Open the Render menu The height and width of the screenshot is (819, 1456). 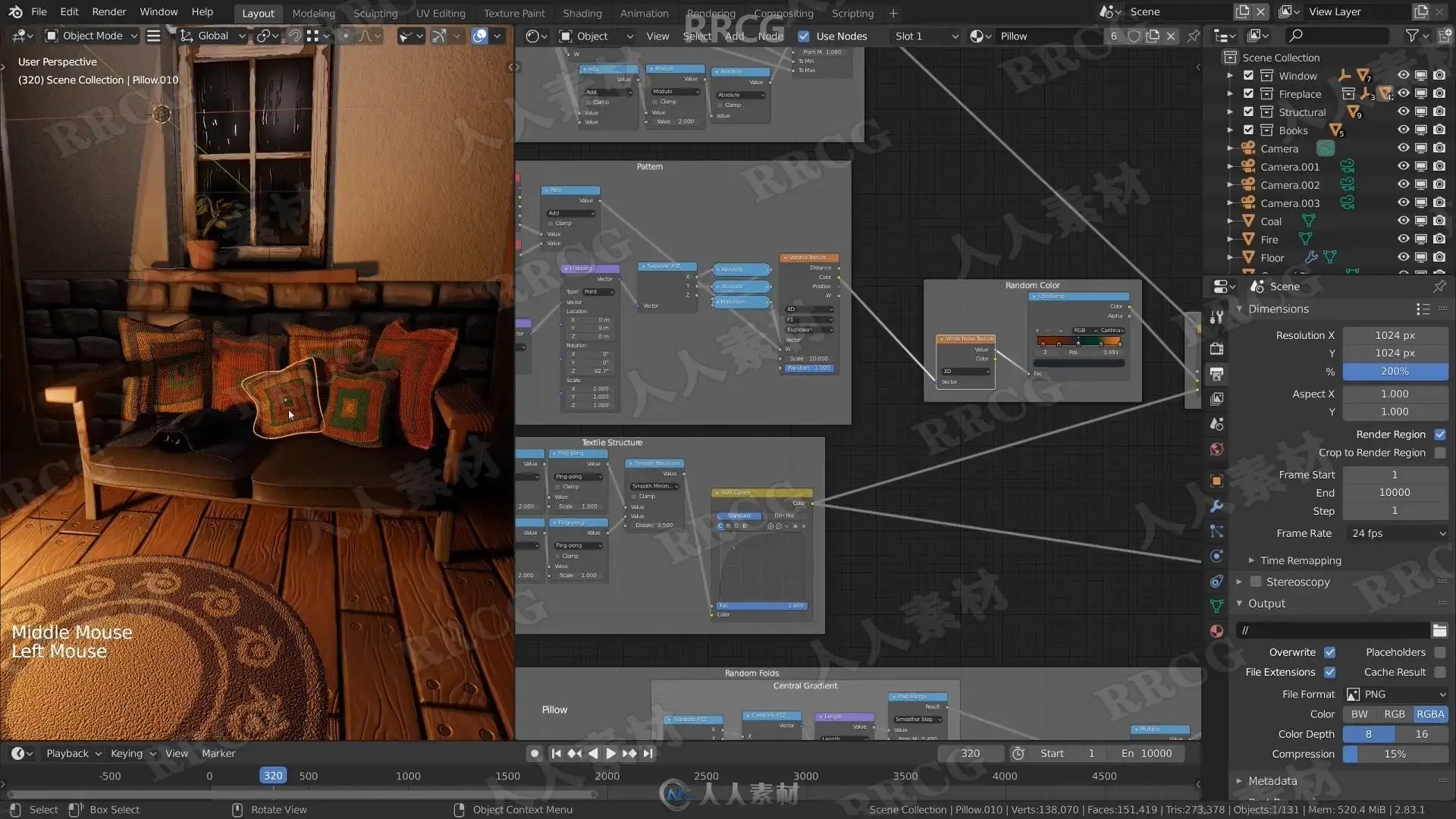point(109,12)
